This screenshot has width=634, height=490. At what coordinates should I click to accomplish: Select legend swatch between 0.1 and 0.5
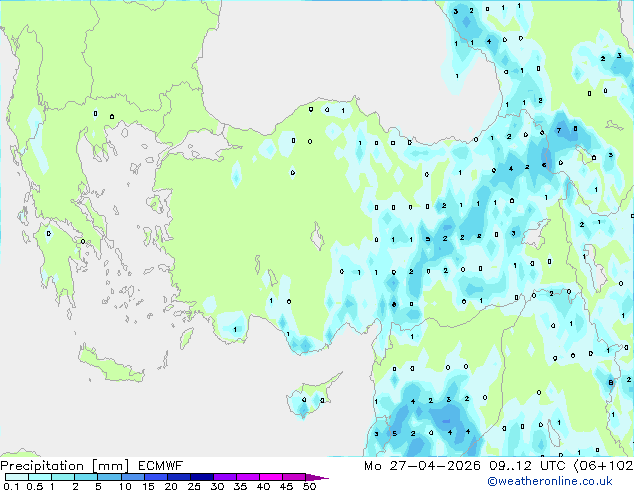pyautogui.click(x=17, y=477)
